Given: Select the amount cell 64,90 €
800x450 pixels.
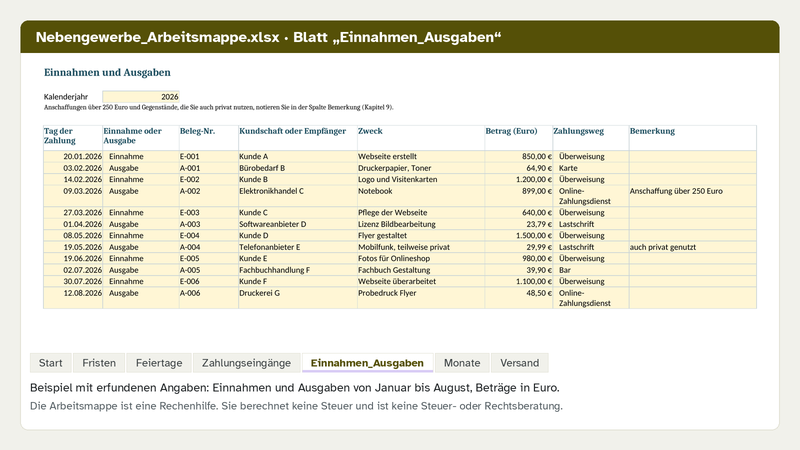Looking at the screenshot, I should tap(518, 168).
